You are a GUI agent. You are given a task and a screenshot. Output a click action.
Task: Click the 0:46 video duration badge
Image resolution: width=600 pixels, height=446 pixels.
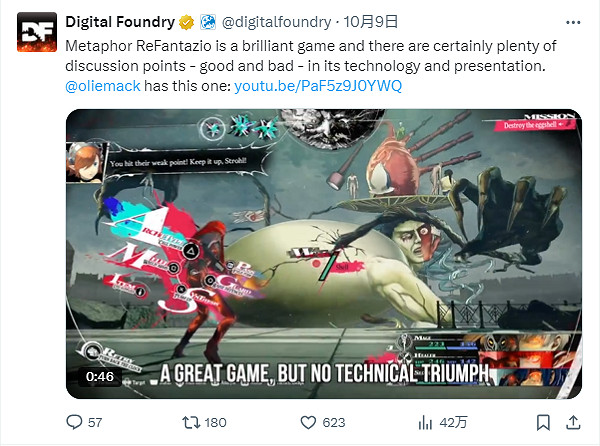[x=100, y=377]
